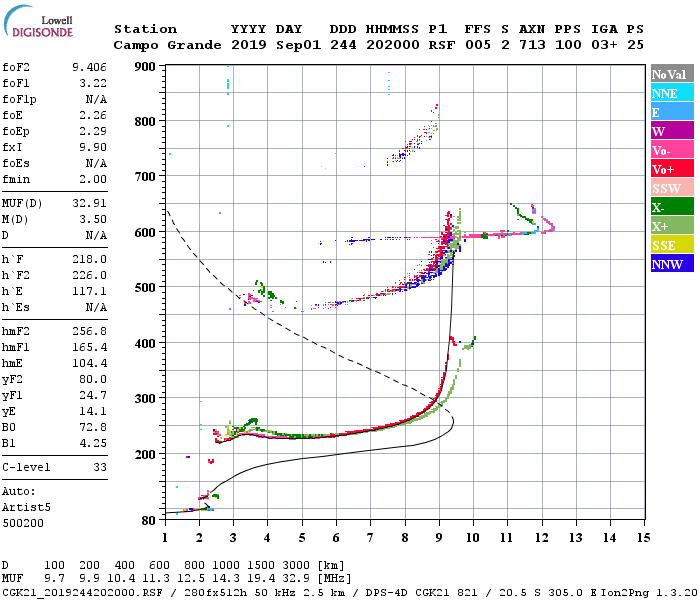Select the NNE cyan legend swatch

[x=672, y=92]
